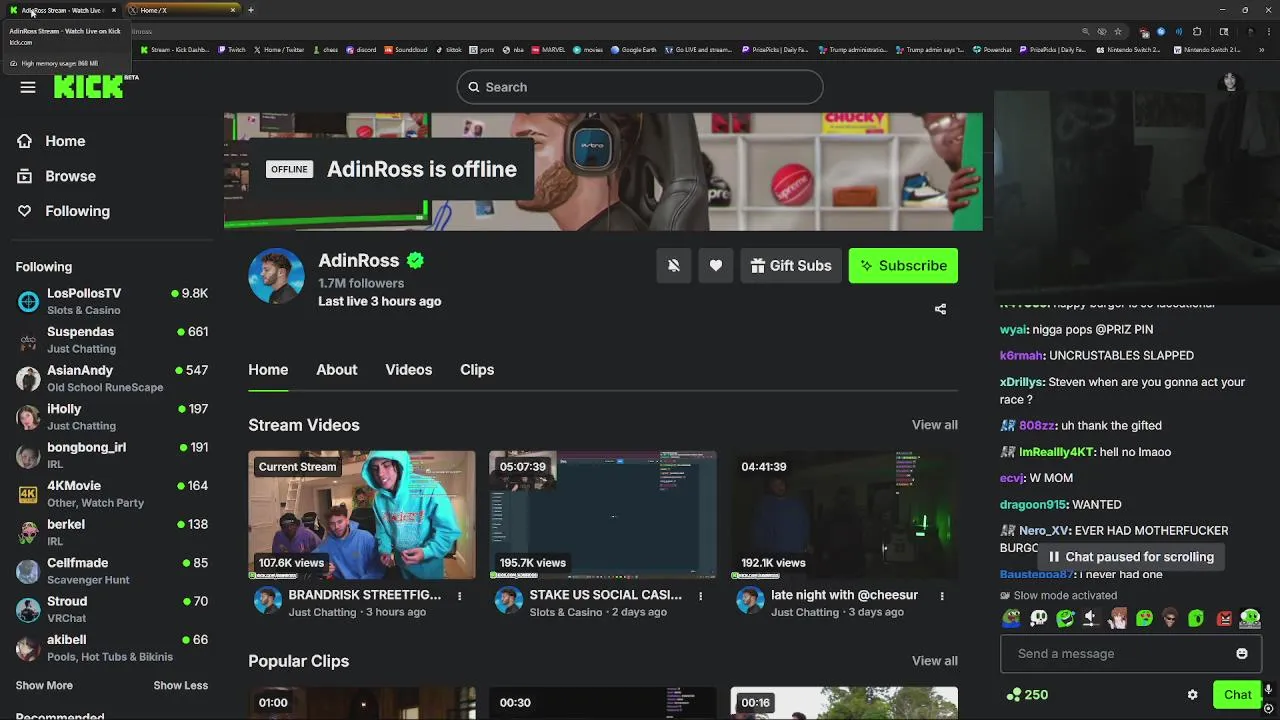
Task: Switch to the Clips tab
Action: (477, 370)
